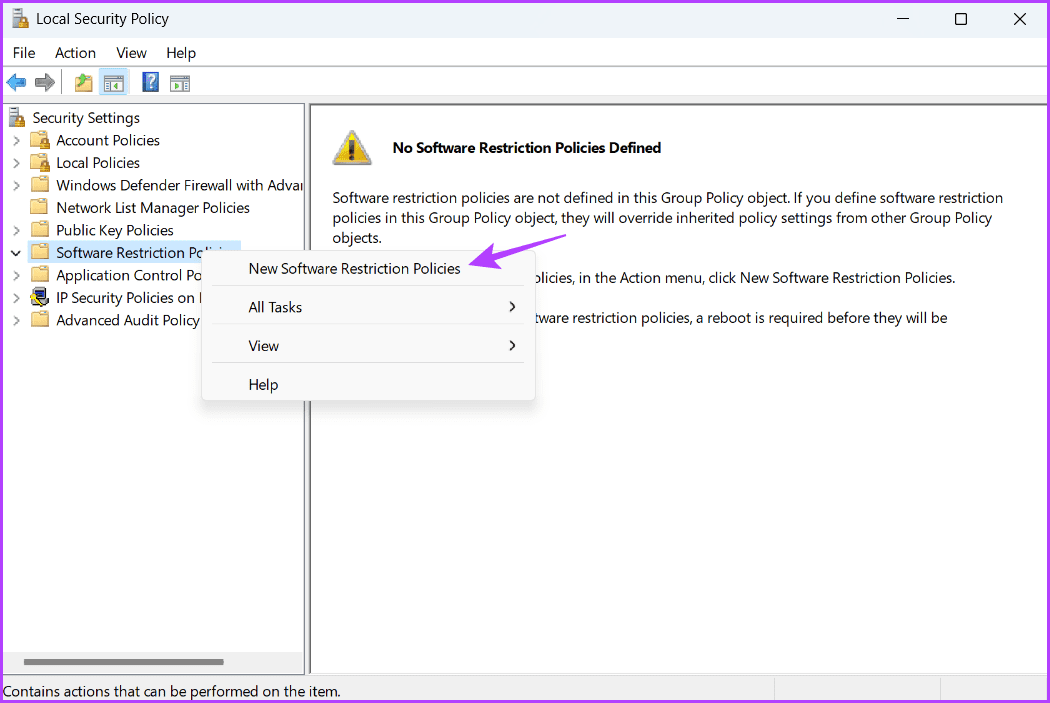
Task: Click the Software Restriction Policies folder icon
Action: pos(40,252)
